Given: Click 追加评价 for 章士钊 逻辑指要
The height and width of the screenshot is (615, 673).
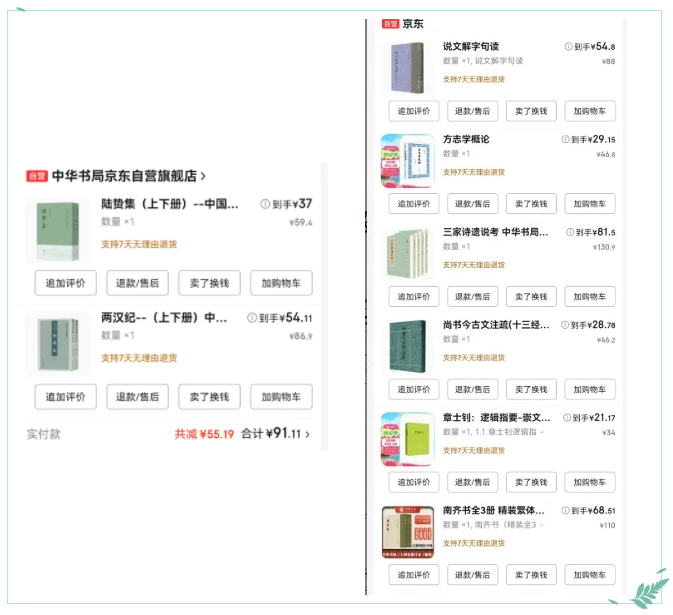Looking at the screenshot, I should [x=414, y=482].
